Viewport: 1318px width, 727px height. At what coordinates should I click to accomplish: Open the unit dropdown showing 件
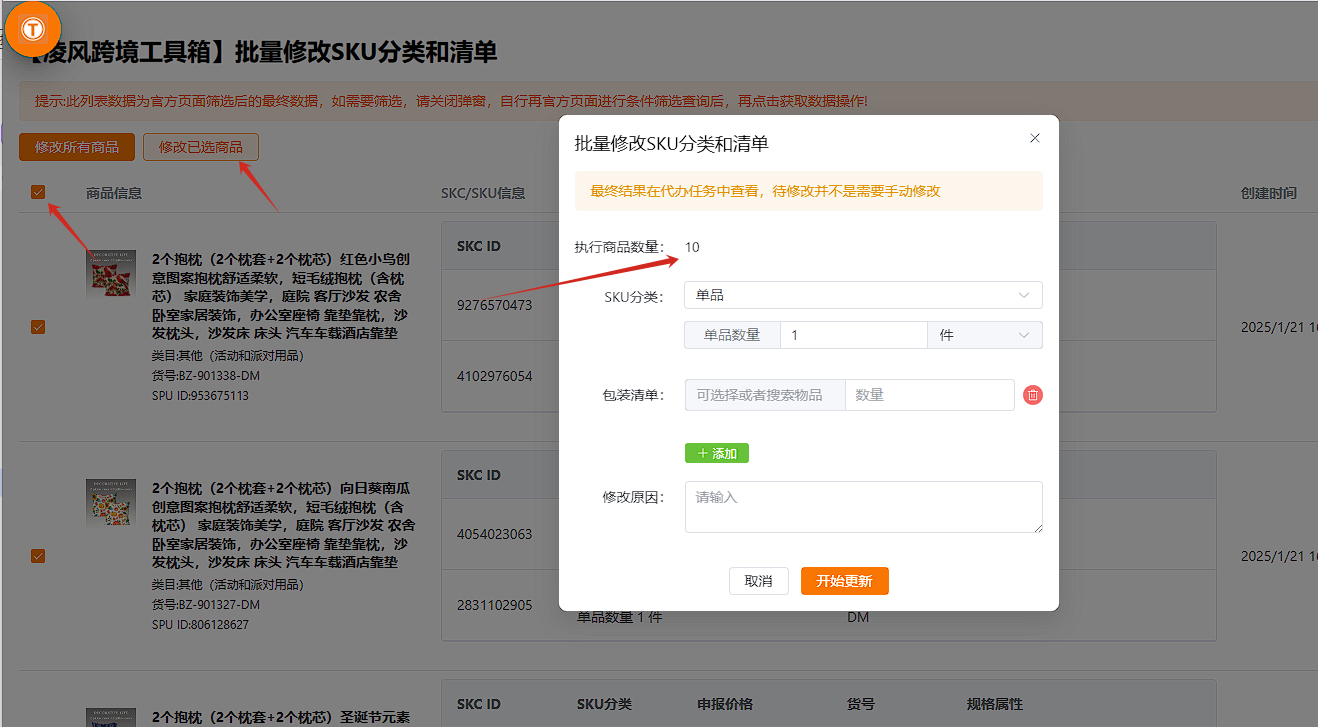click(x=984, y=336)
